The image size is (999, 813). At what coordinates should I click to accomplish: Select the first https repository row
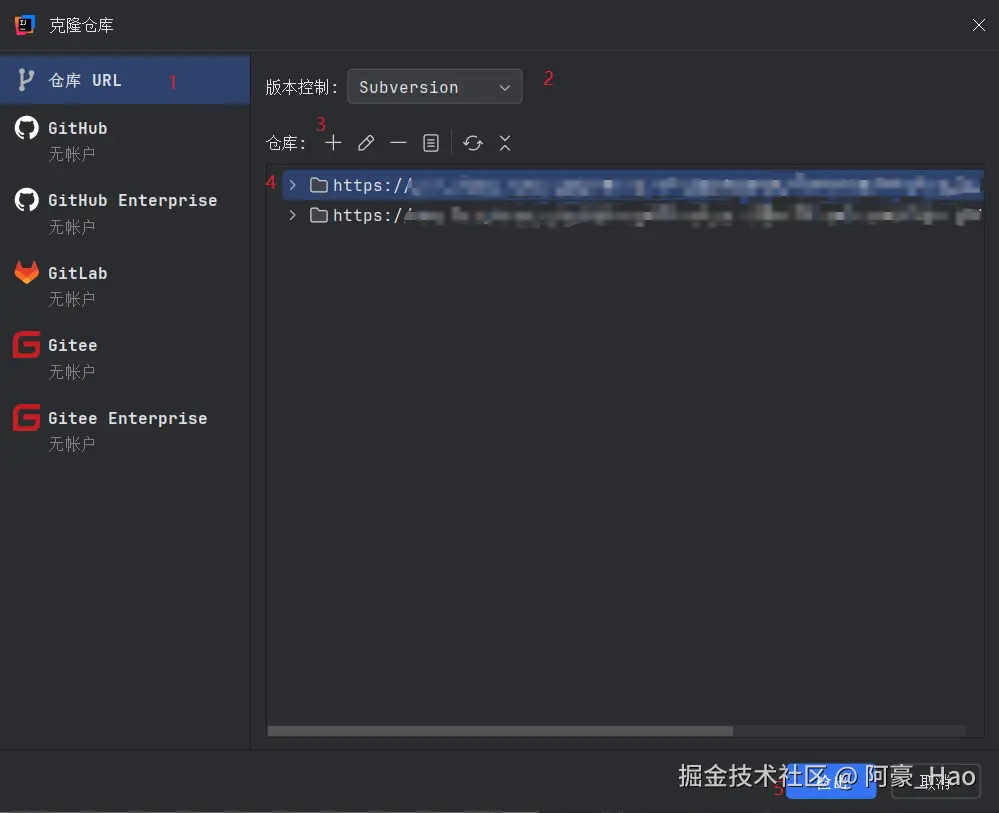point(633,185)
